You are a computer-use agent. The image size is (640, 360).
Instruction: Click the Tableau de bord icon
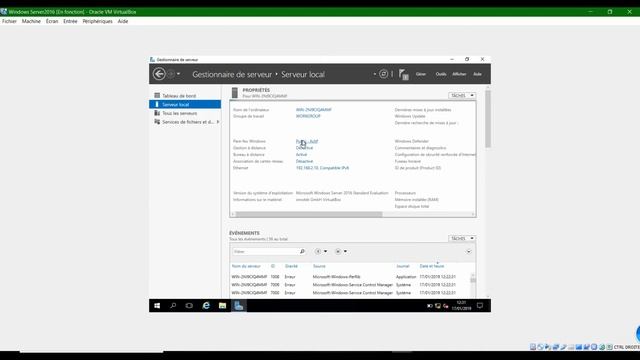[x=157, y=96]
